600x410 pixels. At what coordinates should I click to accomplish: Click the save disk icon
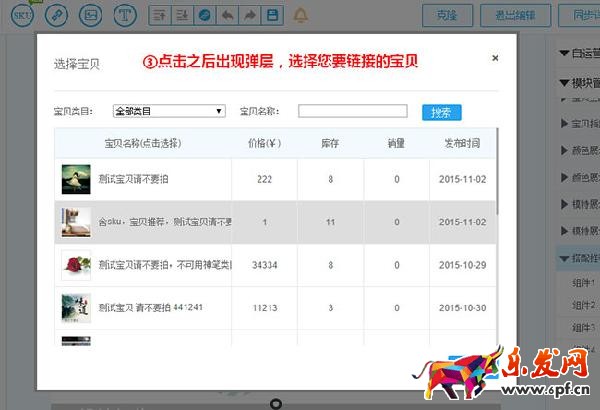(273, 16)
